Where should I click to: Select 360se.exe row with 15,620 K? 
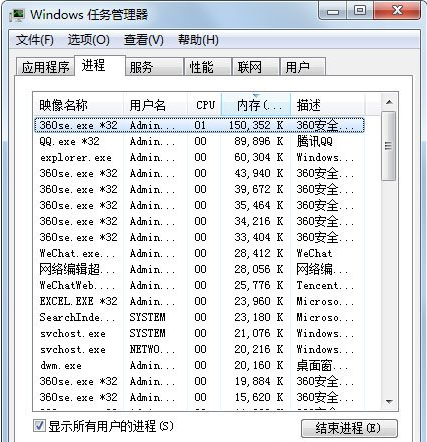click(199, 397)
